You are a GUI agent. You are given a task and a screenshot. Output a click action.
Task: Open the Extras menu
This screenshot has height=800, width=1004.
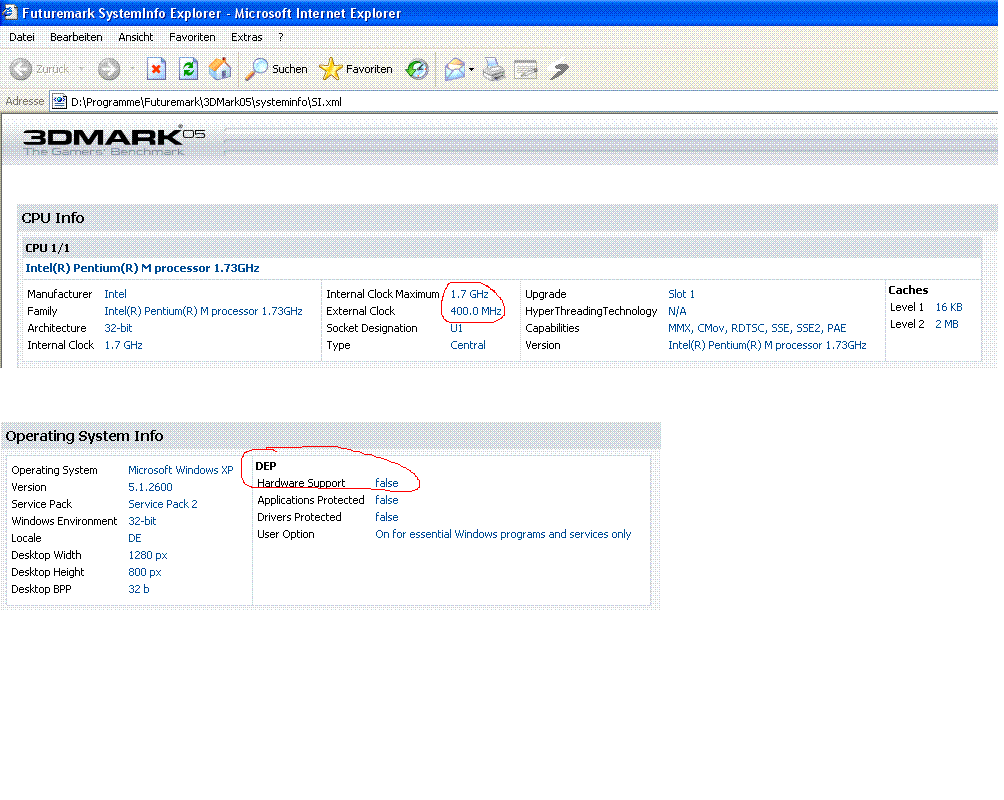(247, 37)
